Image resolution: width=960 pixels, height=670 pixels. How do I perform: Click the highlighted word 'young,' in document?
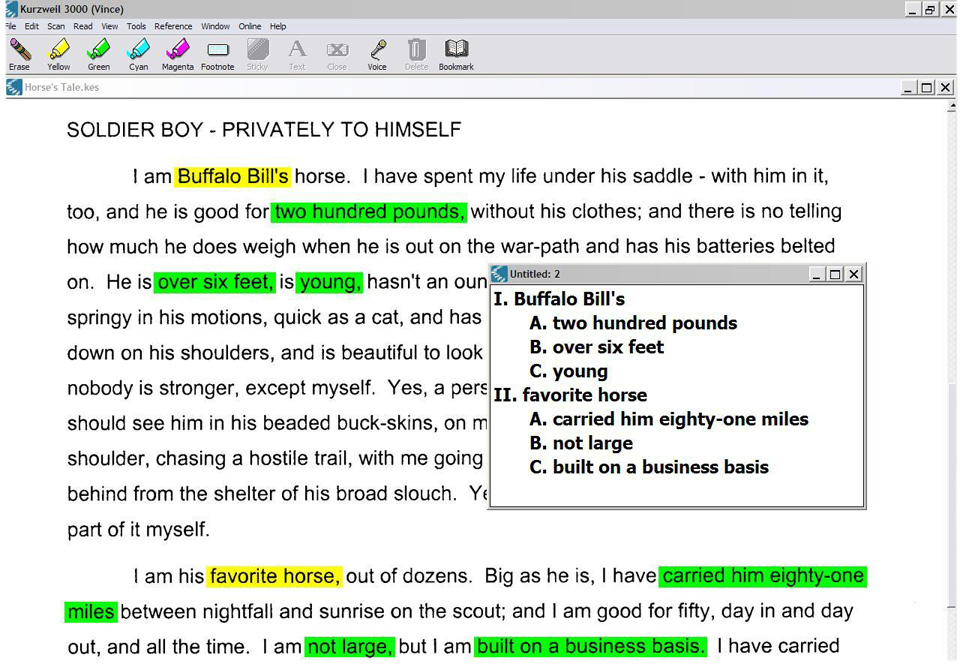329,282
